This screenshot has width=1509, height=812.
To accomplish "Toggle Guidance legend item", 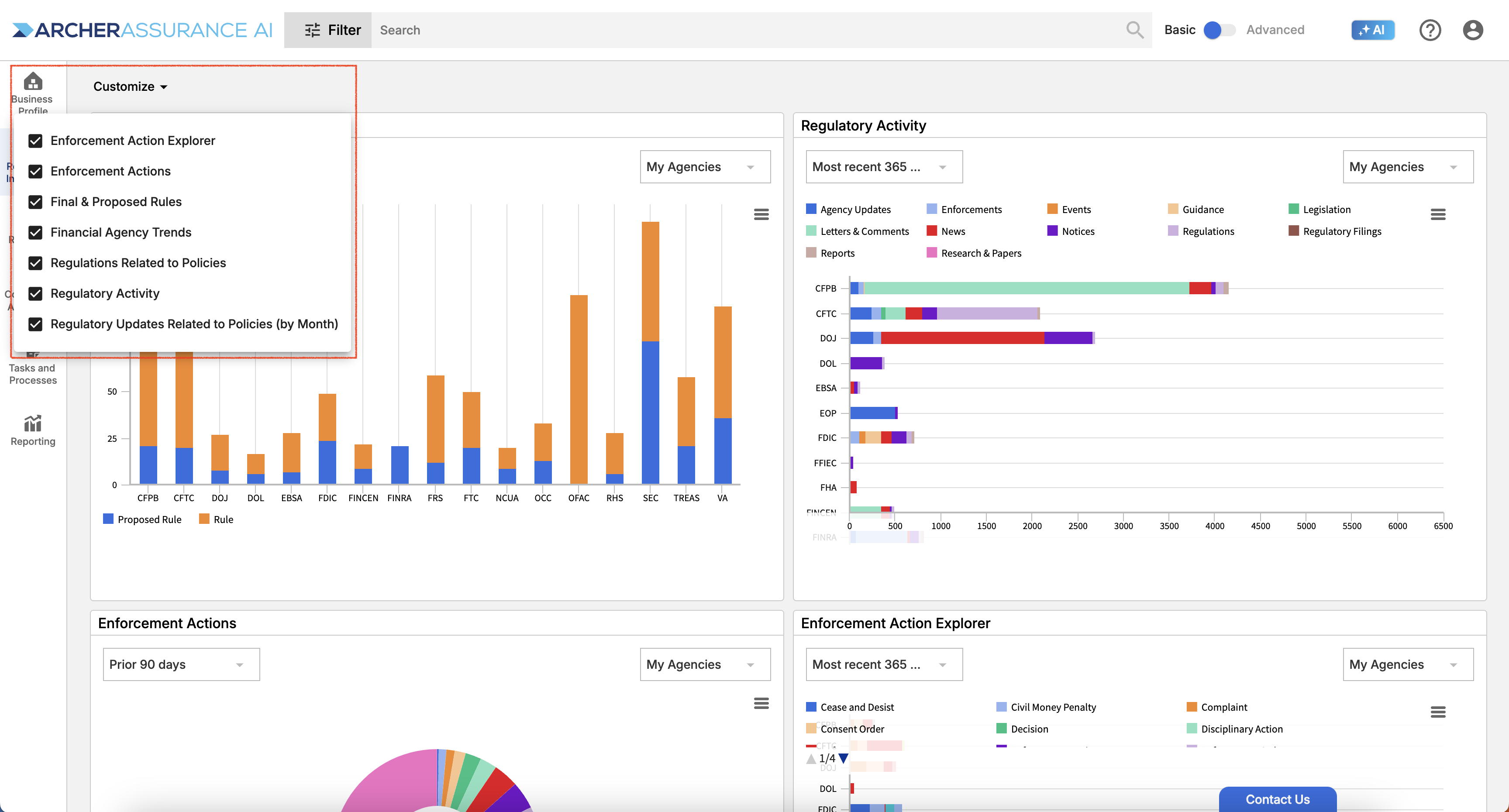I will (1195, 209).
